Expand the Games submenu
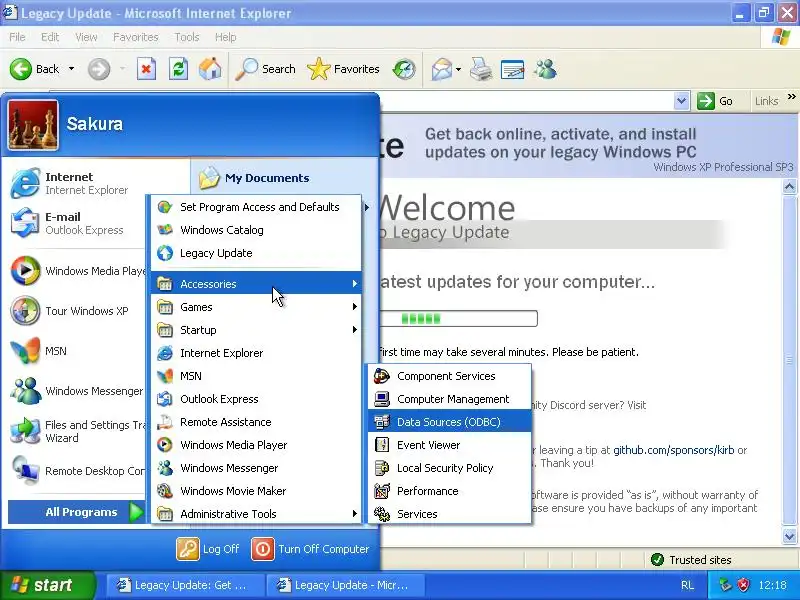This screenshot has height=600, width=800. (x=256, y=307)
